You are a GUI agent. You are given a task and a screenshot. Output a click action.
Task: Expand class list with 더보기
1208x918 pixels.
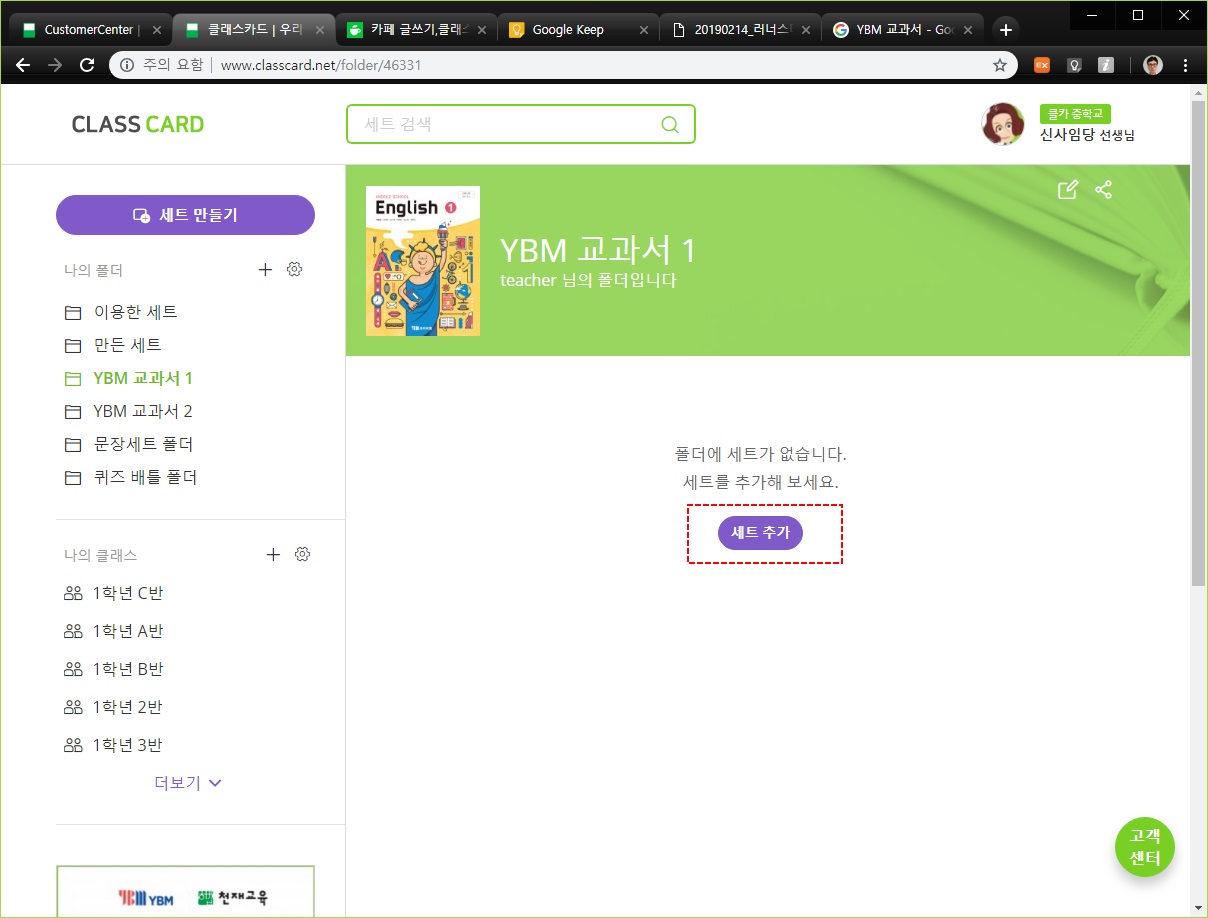click(188, 783)
